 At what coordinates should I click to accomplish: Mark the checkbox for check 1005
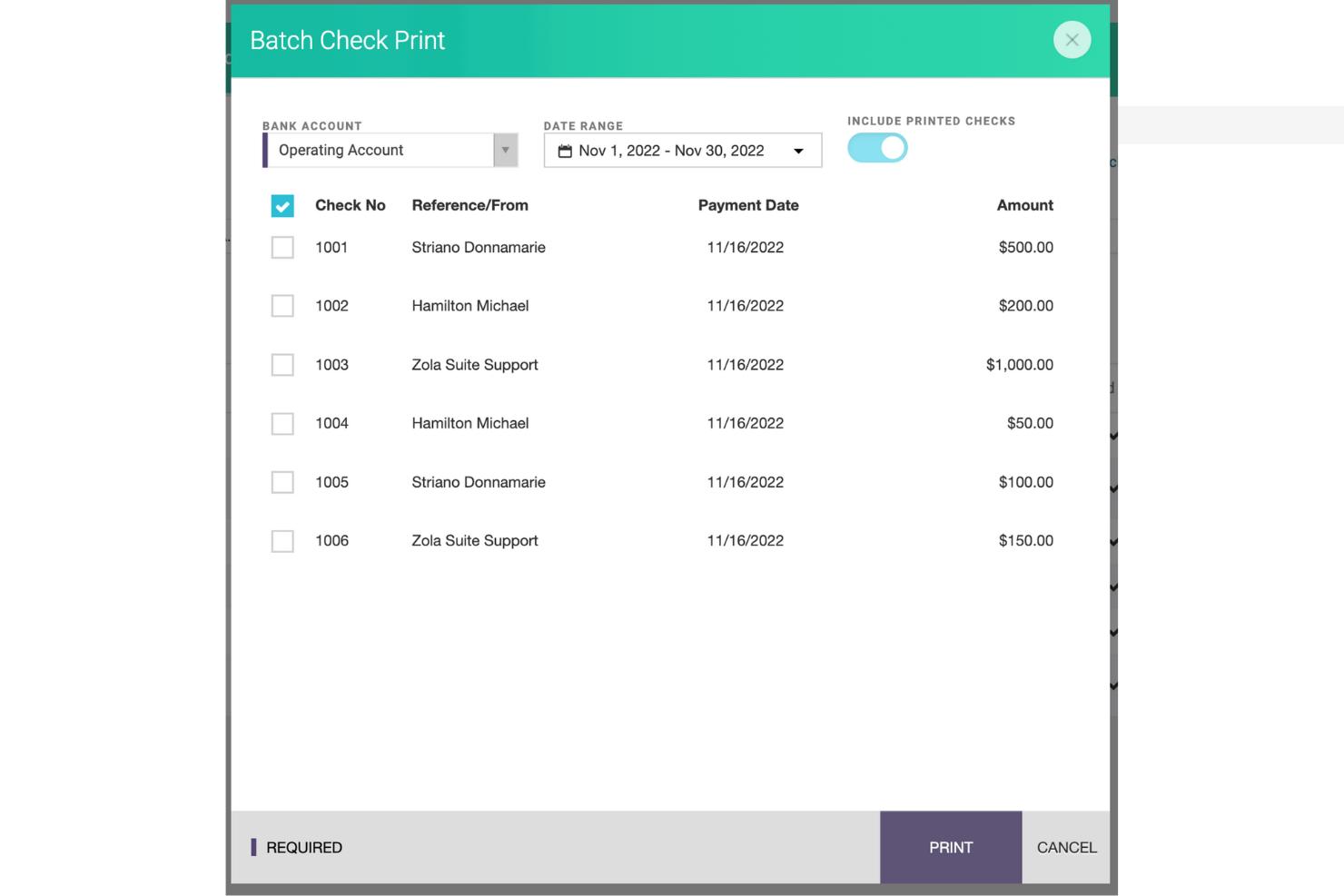pyautogui.click(x=282, y=482)
